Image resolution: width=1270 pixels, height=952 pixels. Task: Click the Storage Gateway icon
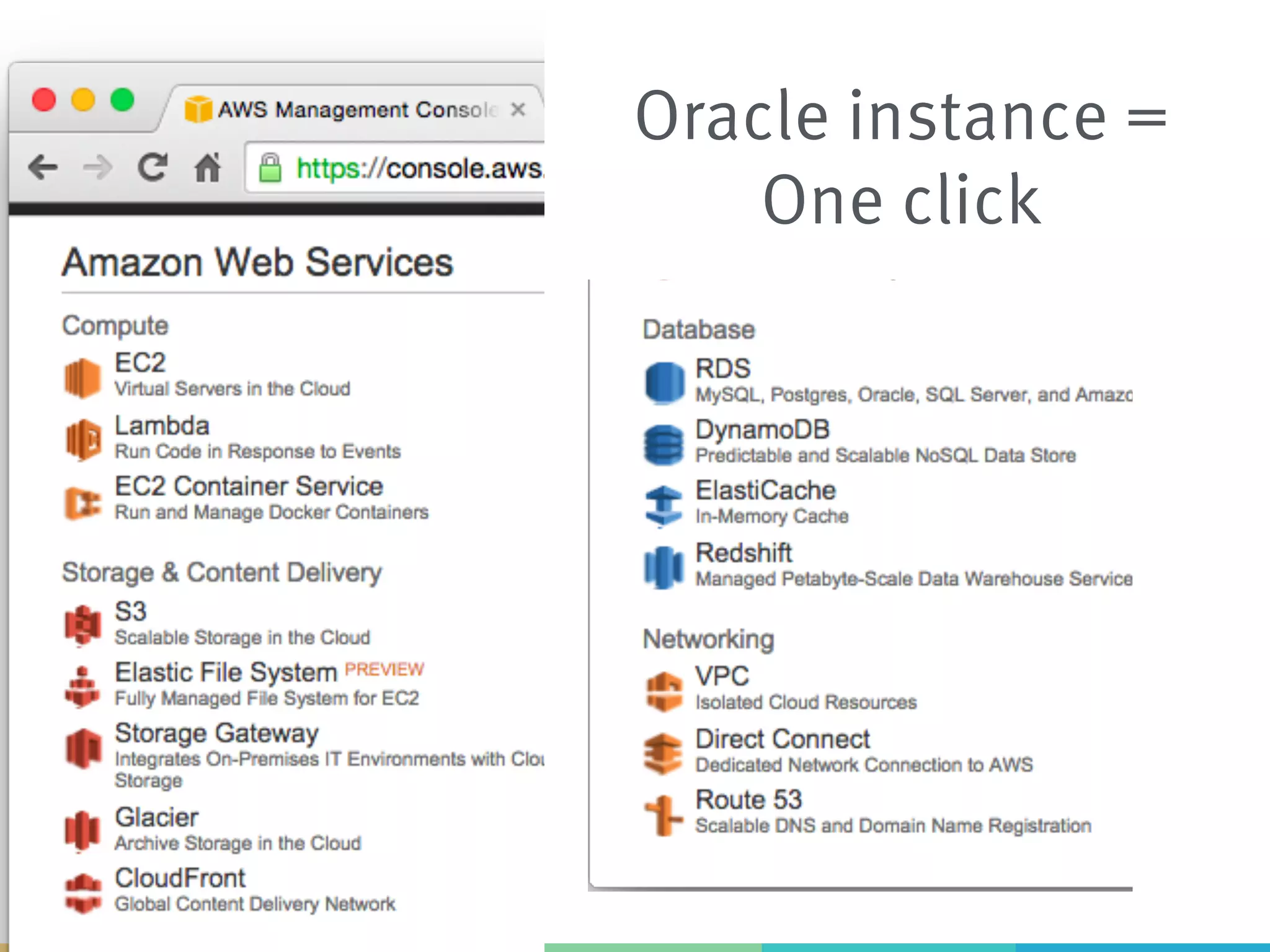coord(83,748)
